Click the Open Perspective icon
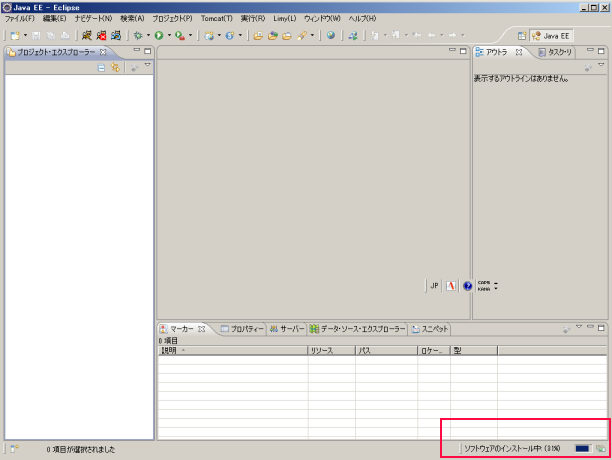612x460 pixels. click(x=522, y=36)
